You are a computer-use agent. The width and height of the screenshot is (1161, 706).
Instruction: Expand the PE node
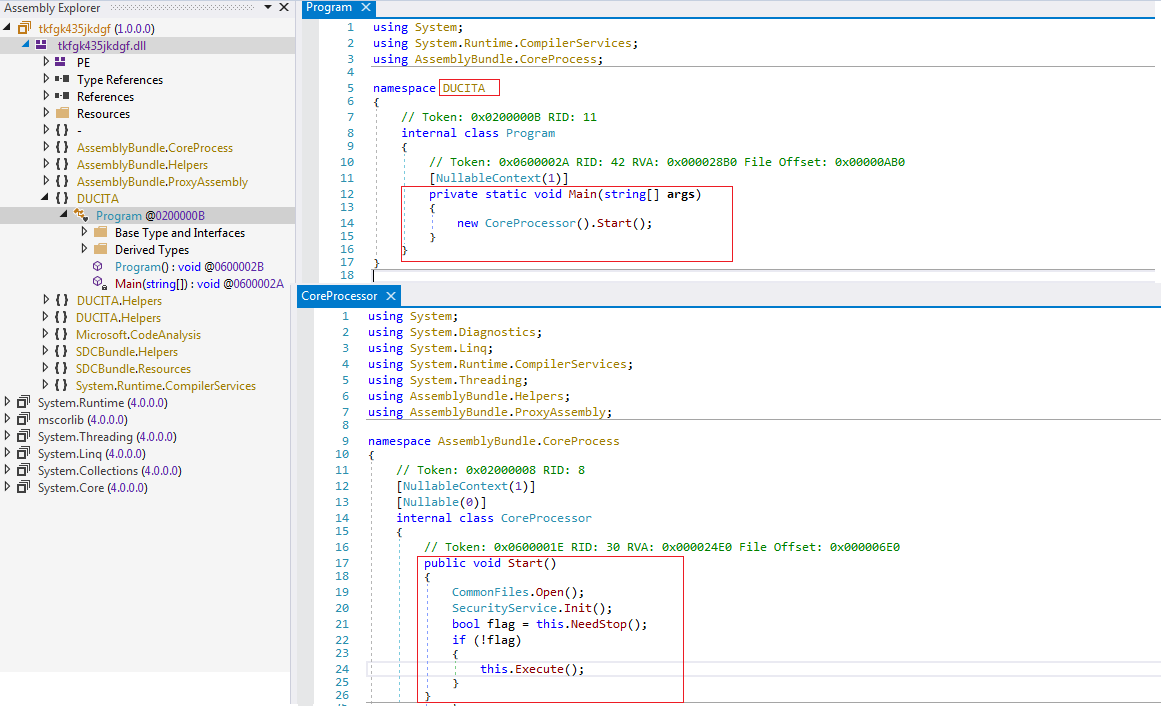click(46, 61)
